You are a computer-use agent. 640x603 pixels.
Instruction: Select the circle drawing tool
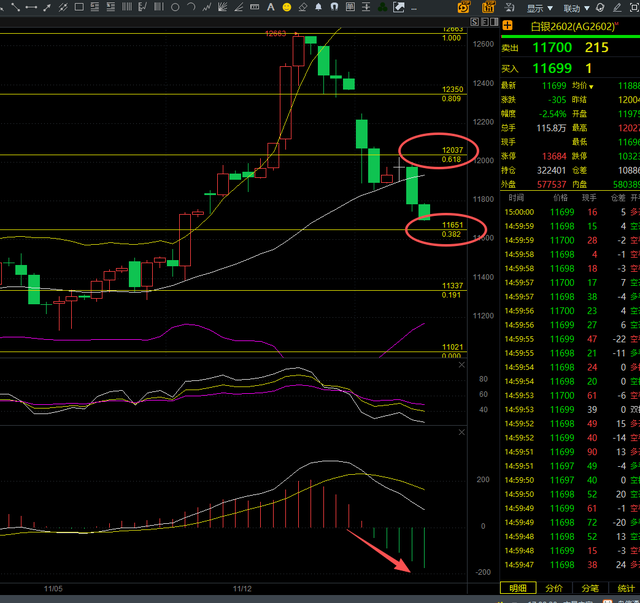click(175, 7)
